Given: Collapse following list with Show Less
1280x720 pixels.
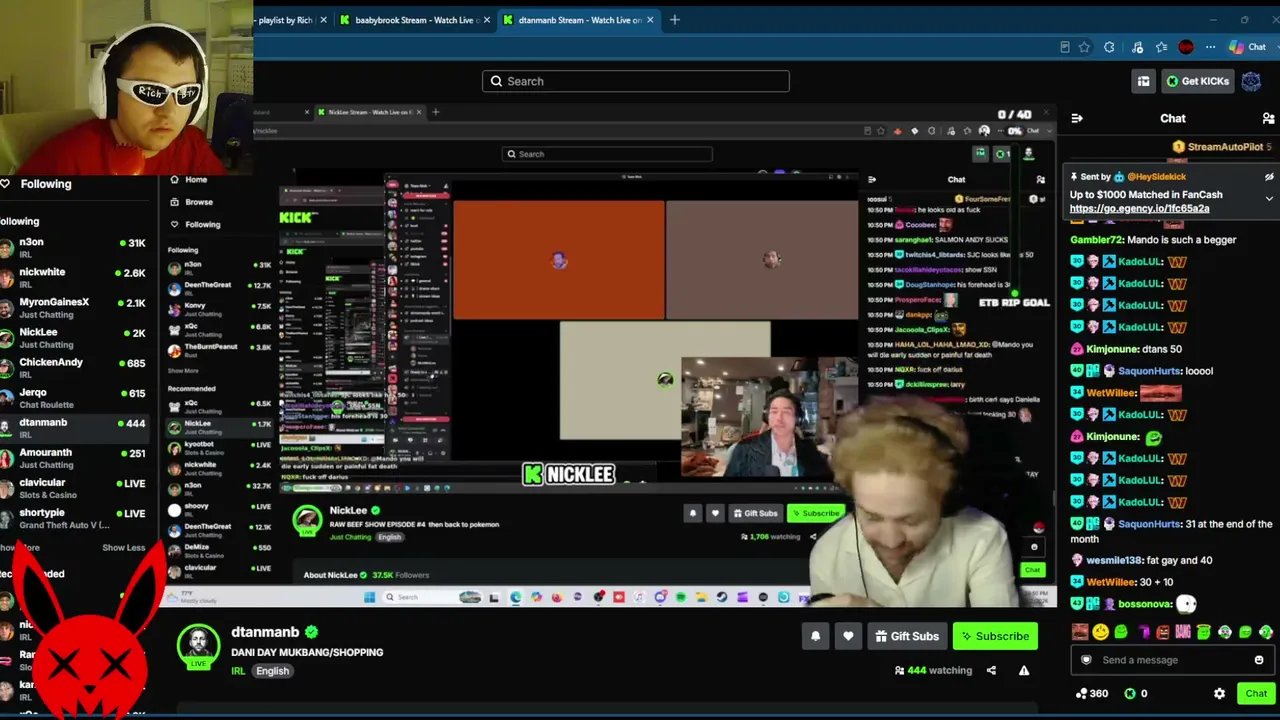Looking at the screenshot, I should click(123, 548).
